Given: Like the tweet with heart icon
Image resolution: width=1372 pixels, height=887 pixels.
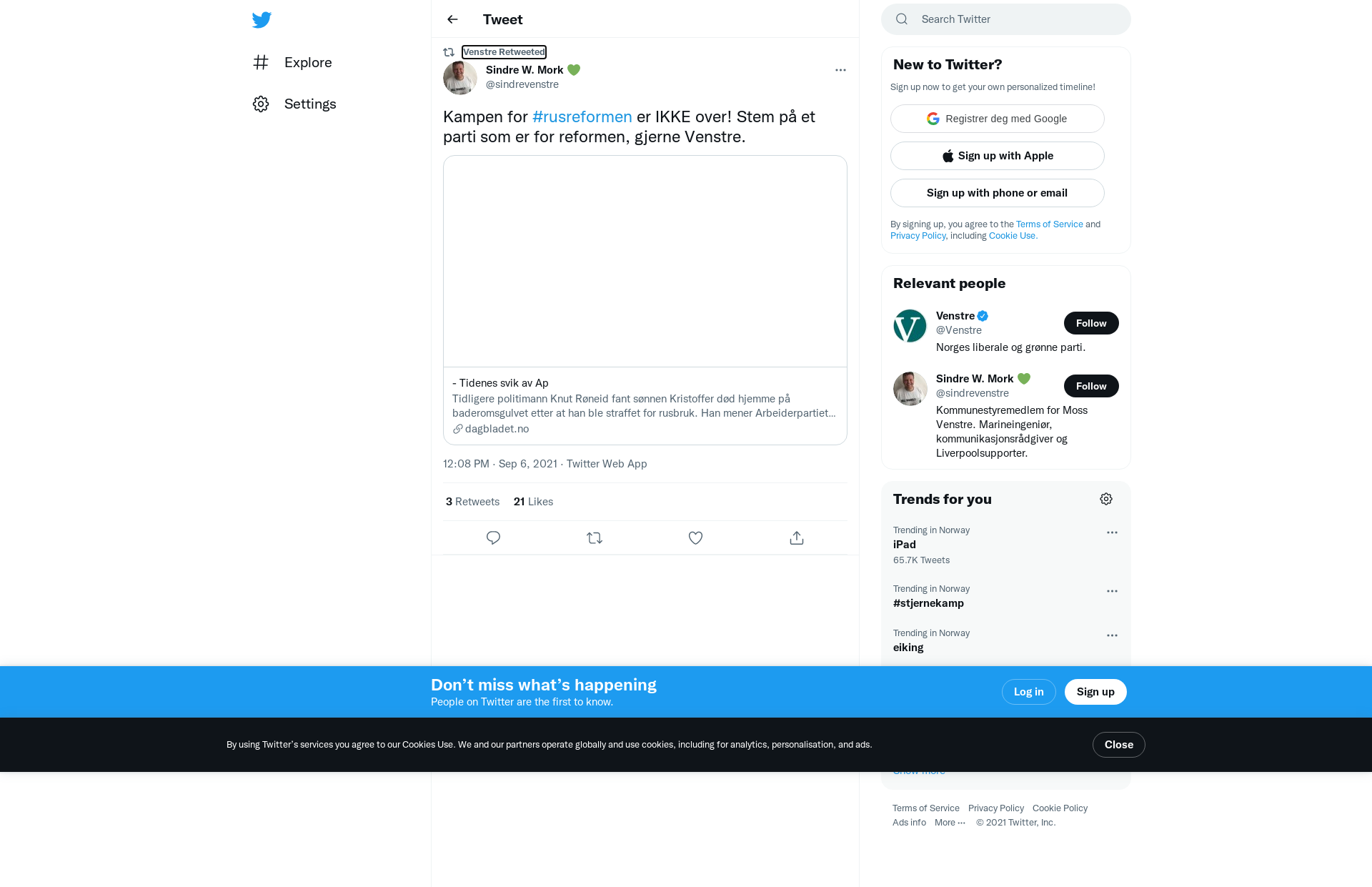Looking at the screenshot, I should pyautogui.click(x=695, y=537).
